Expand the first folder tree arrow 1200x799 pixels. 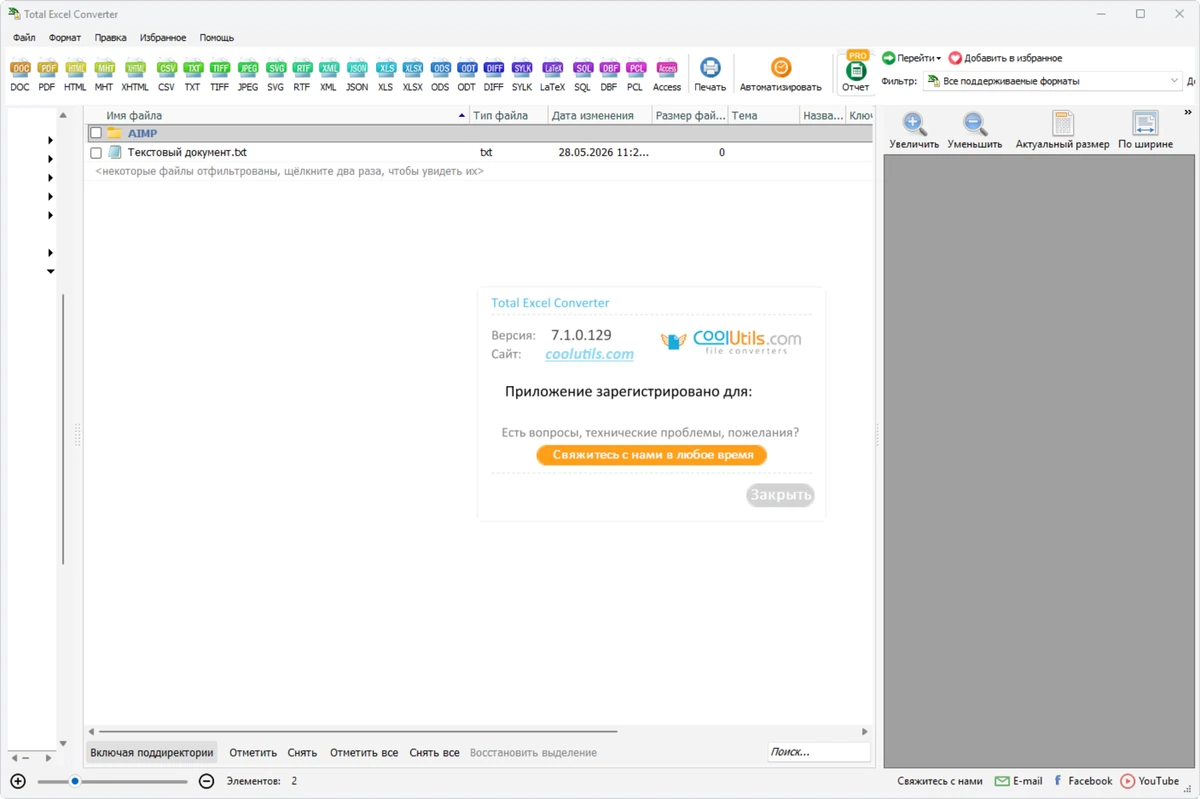click(50, 140)
